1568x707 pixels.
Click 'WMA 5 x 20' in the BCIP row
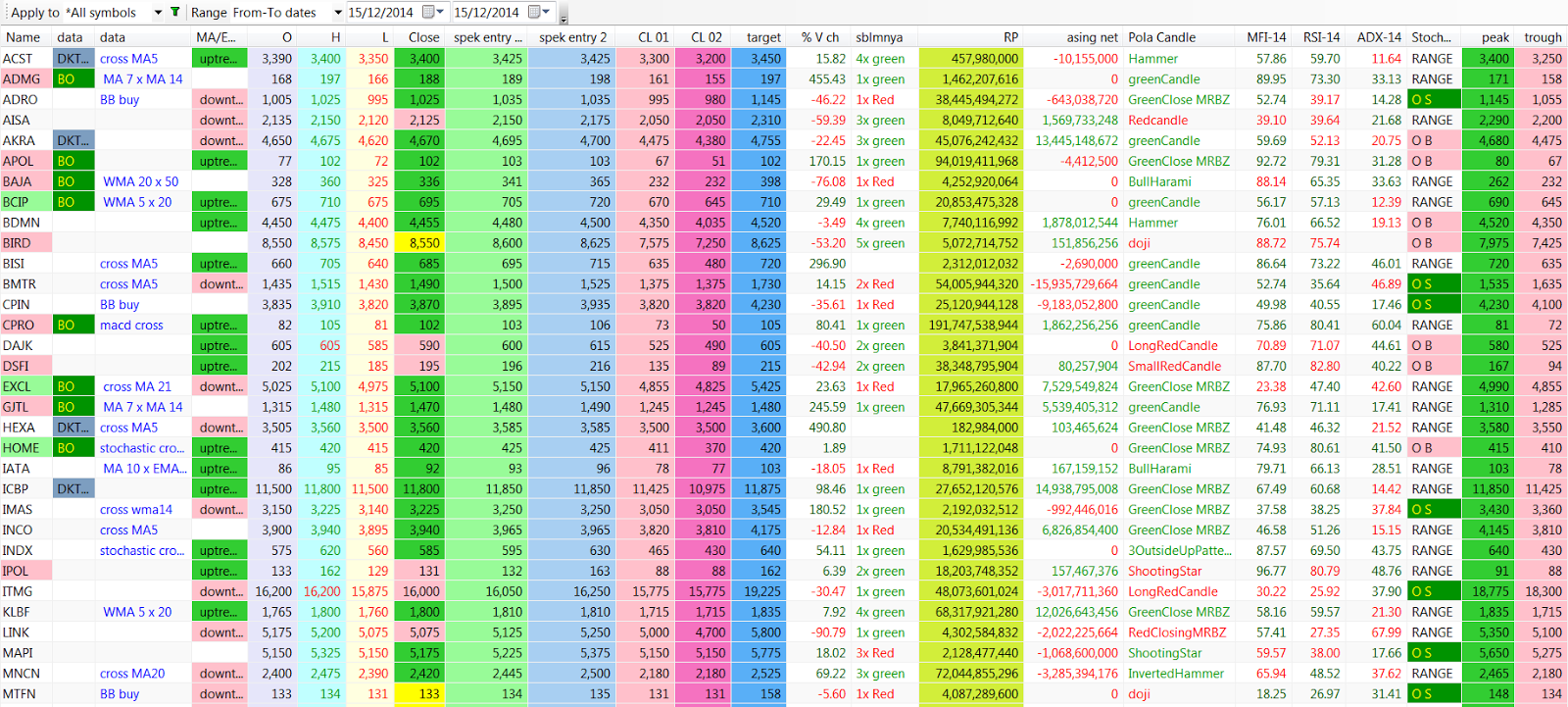click(137, 203)
